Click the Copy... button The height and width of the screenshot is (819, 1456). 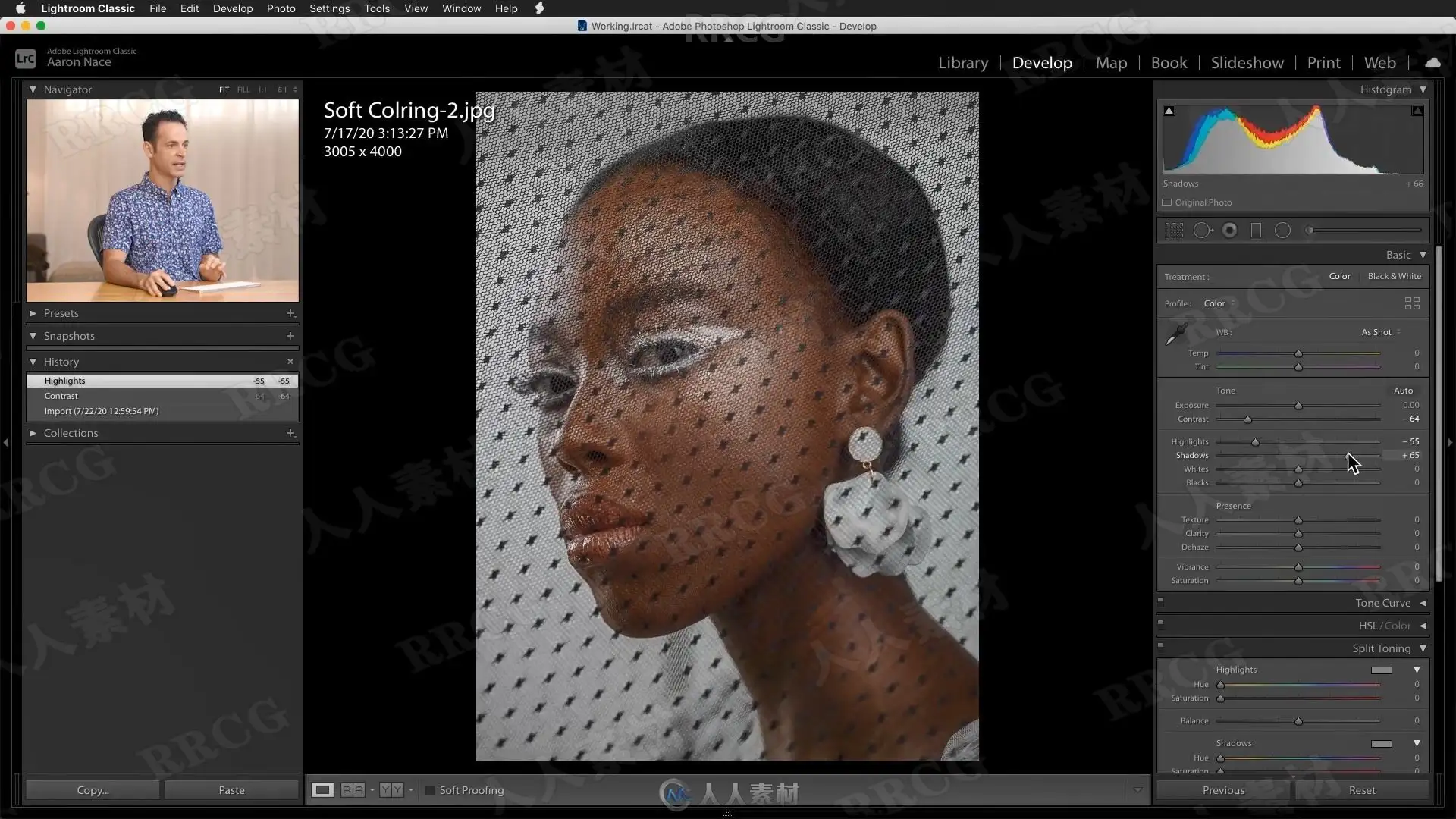93,790
